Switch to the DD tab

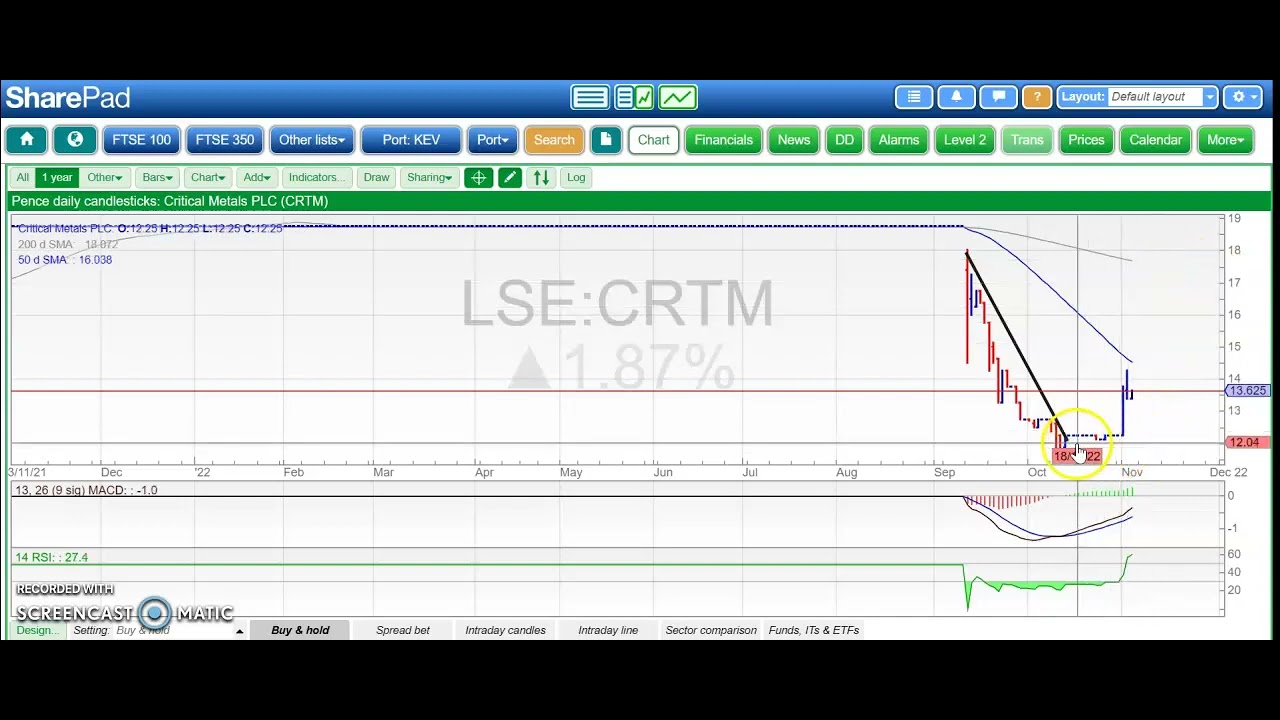coord(845,140)
